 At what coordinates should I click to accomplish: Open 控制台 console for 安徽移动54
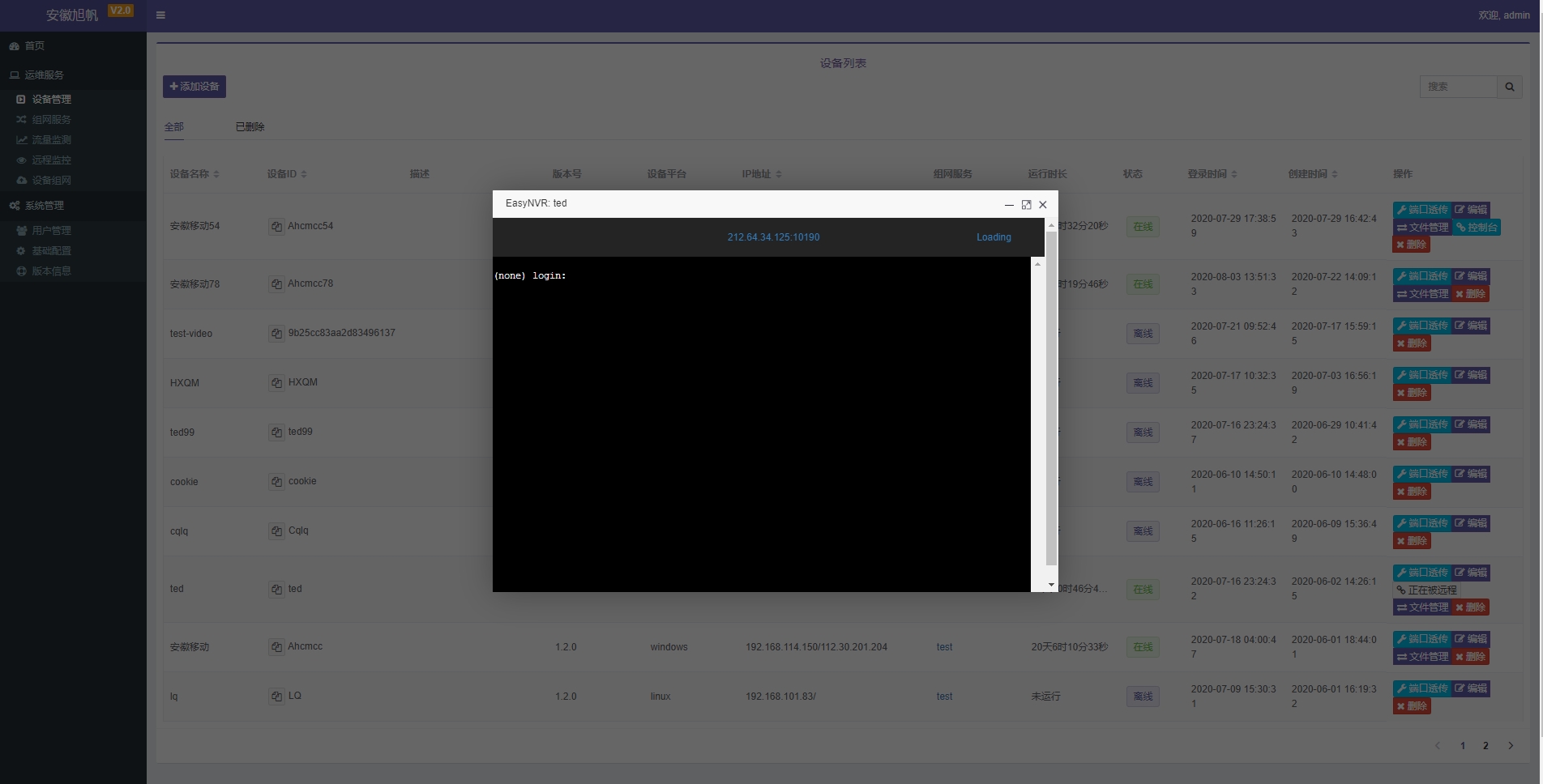pyautogui.click(x=1477, y=228)
